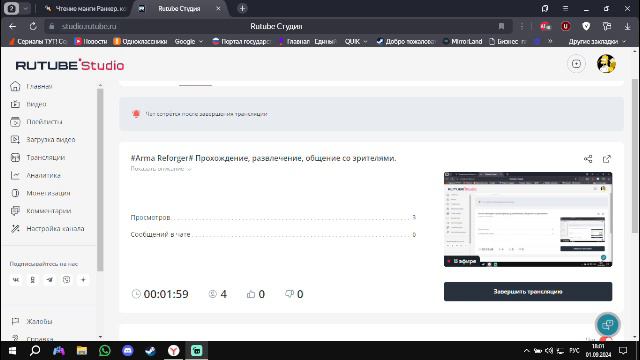The image size is (640, 360).
Task: Click the RUTUBE Studio logo
Action: [x=70, y=65]
